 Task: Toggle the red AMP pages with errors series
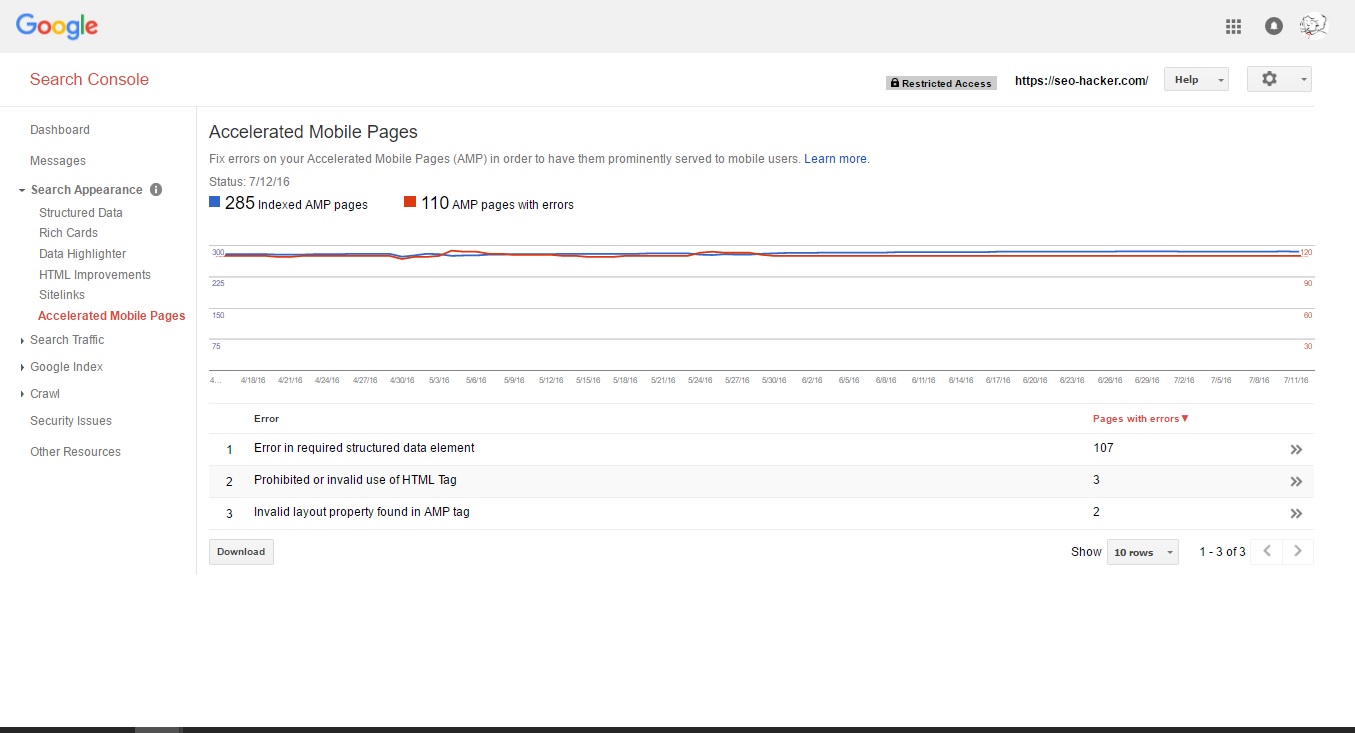[x=410, y=203]
